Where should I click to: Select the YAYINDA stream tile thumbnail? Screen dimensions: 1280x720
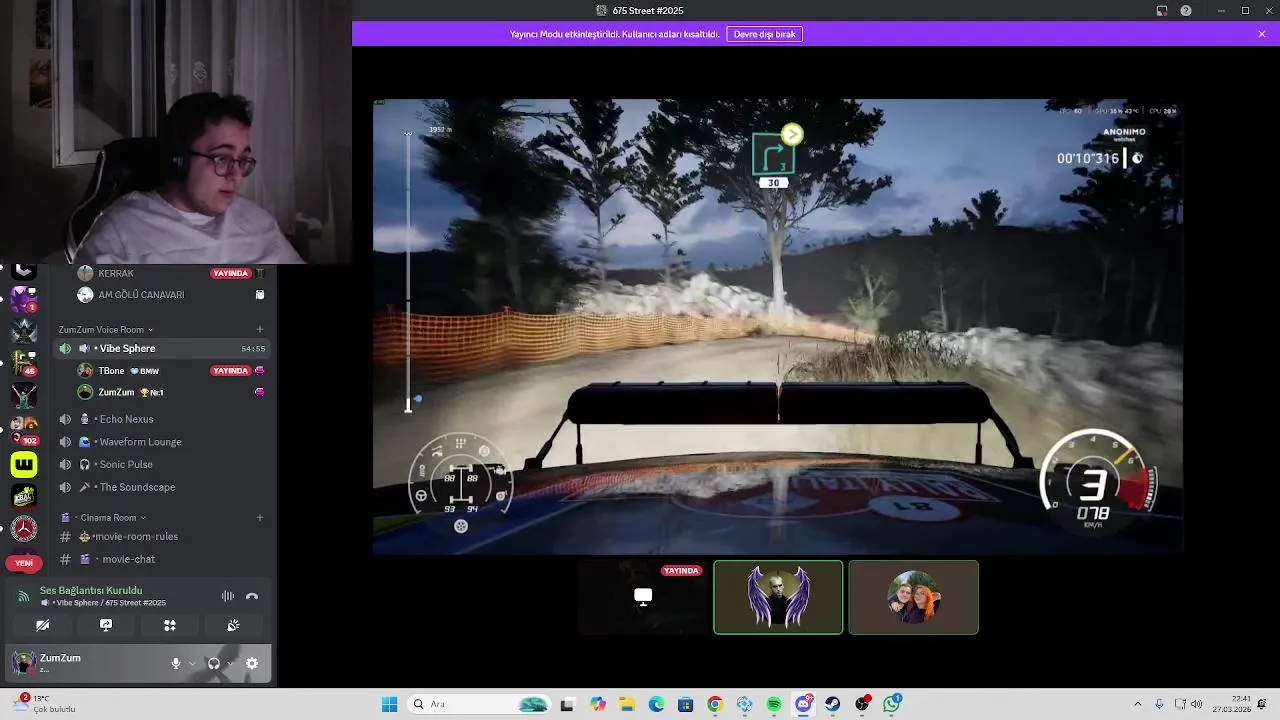click(643, 597)
